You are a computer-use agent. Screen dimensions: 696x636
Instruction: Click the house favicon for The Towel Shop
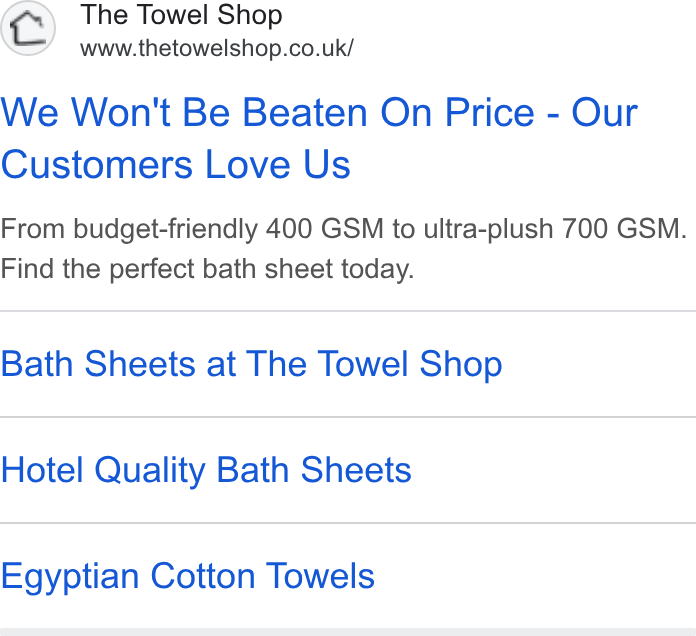[28, 28]
